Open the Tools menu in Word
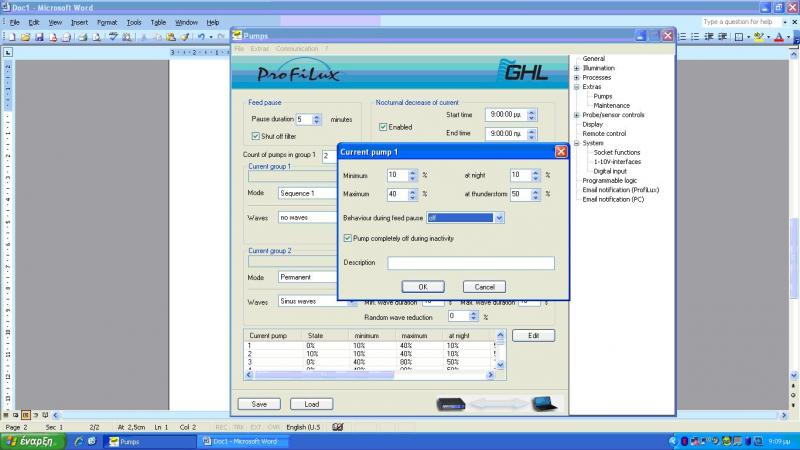The height and width of the screenshot is (450, 800). 134,22
